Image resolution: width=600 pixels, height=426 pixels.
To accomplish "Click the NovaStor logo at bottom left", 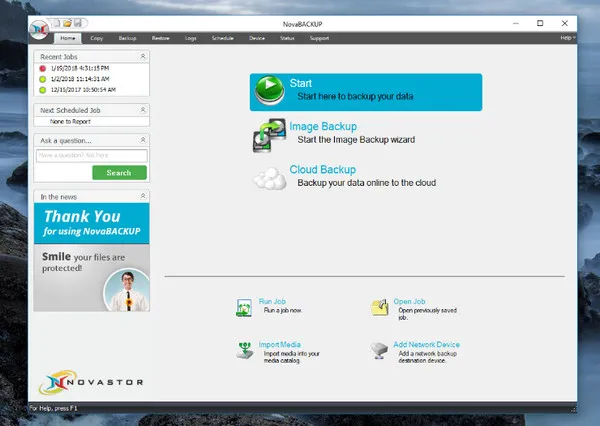I will click(x=91, y=382).
